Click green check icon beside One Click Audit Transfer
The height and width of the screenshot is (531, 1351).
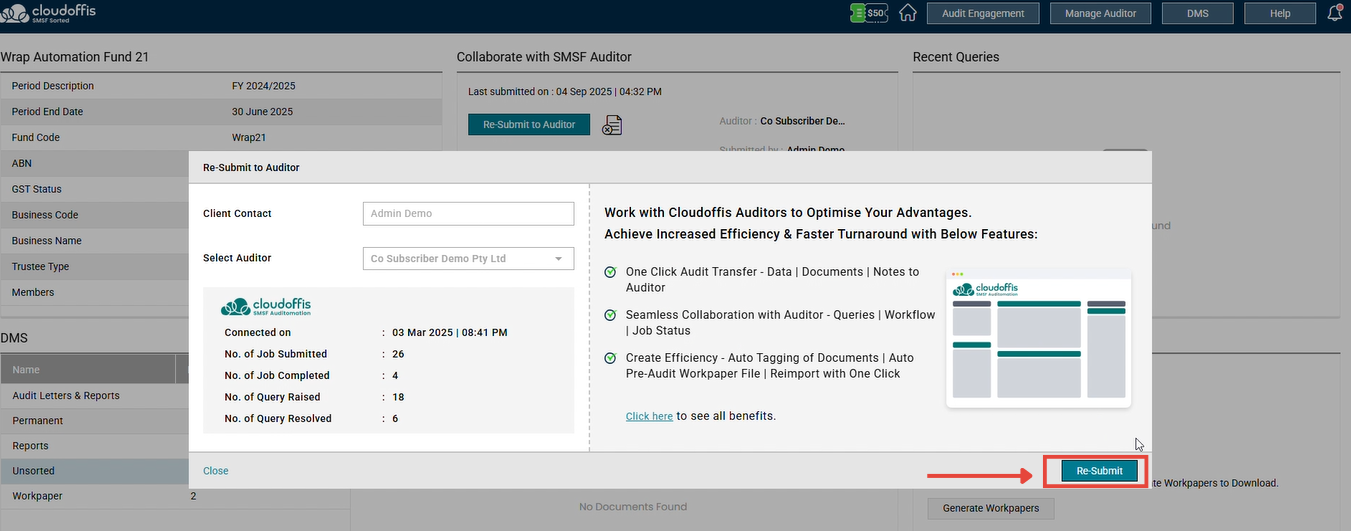610,272
